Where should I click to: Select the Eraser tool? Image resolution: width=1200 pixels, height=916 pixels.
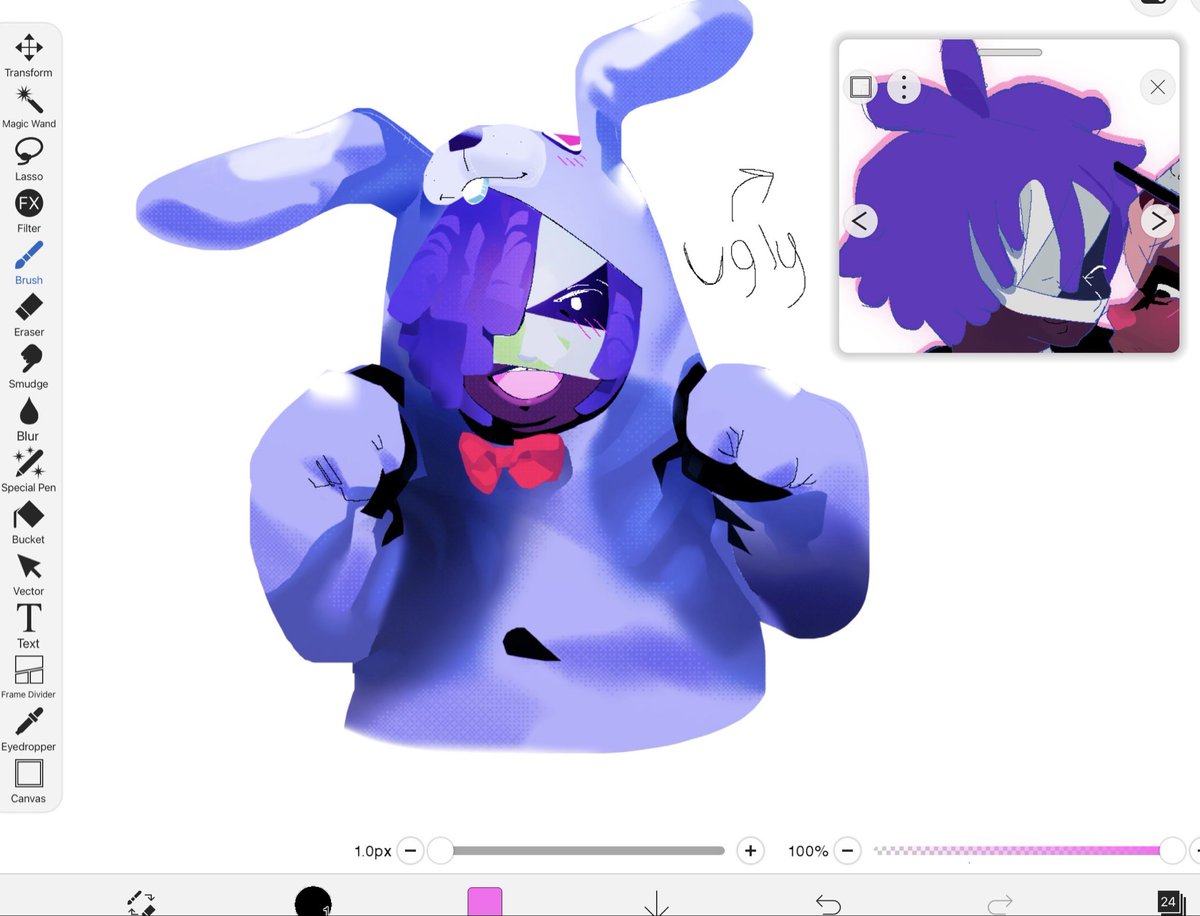29,316
